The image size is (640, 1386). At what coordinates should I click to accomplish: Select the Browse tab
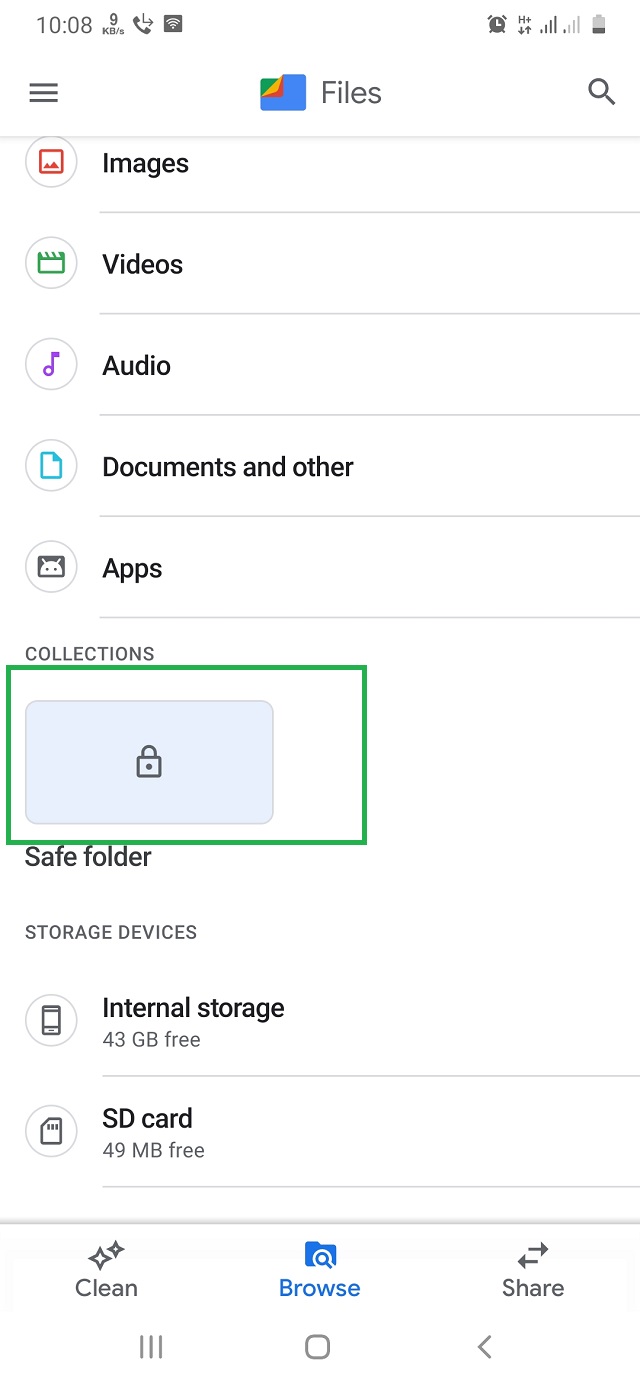(320, 1270)
